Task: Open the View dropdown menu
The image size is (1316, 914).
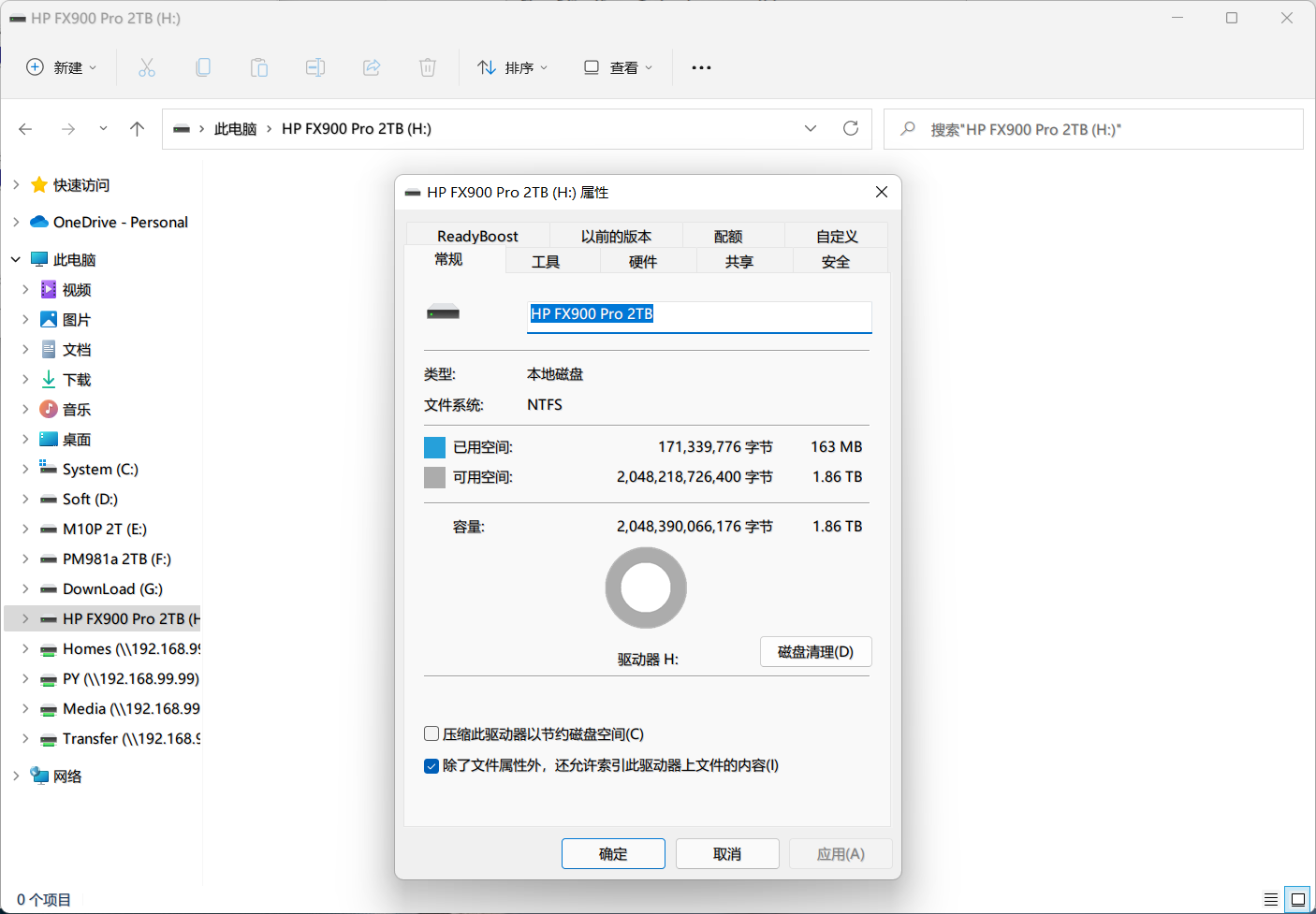Action: (x=618, y=67)
